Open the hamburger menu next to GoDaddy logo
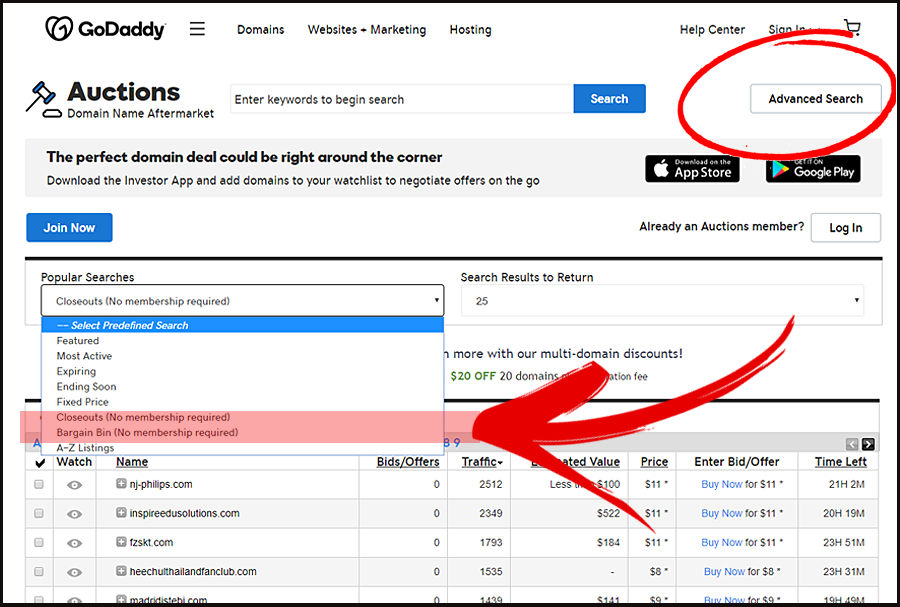Viewport: 900px width, 607px height. pos(197,29)
